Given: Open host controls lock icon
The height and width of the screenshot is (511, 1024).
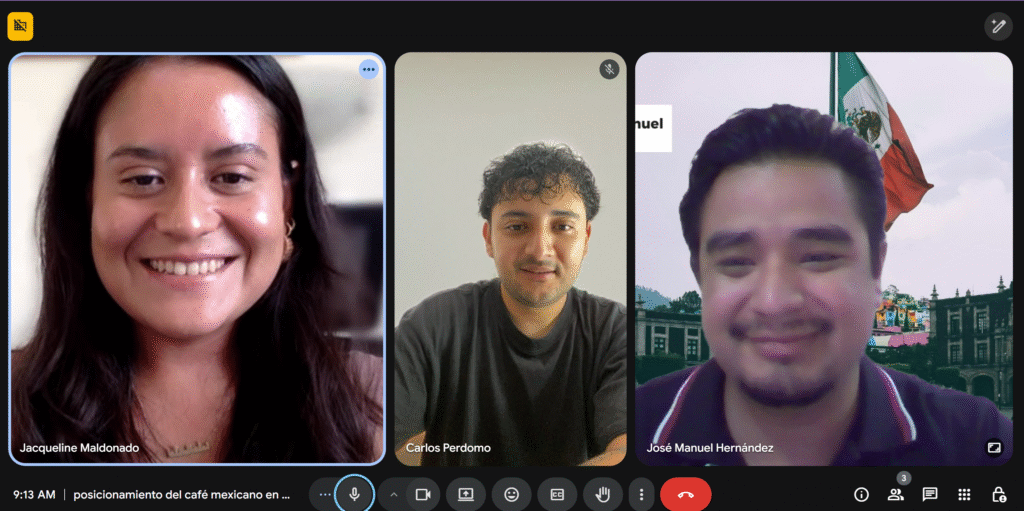Looking at the screenshot, I should click(x=998, y=494).
